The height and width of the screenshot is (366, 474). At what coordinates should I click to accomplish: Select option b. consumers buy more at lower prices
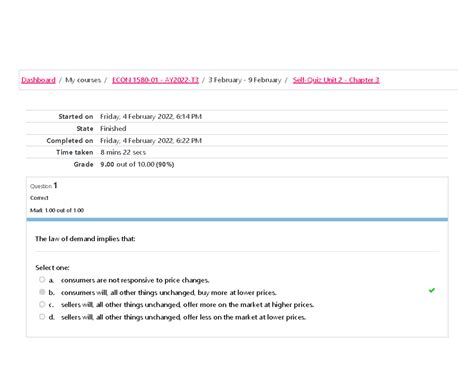42,292
